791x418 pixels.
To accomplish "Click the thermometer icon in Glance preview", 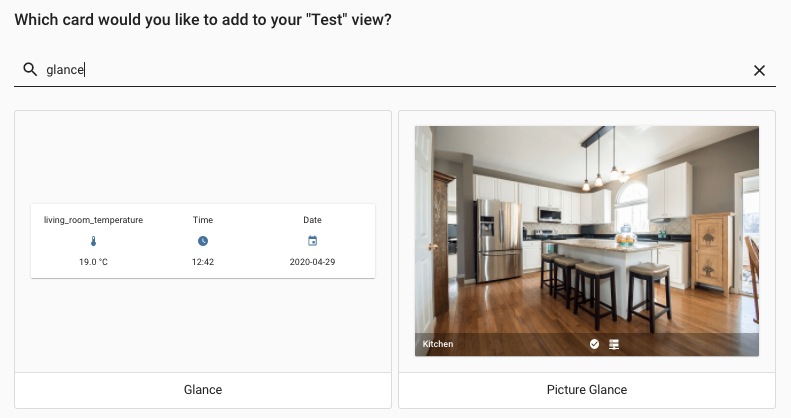I will [93, 241].
